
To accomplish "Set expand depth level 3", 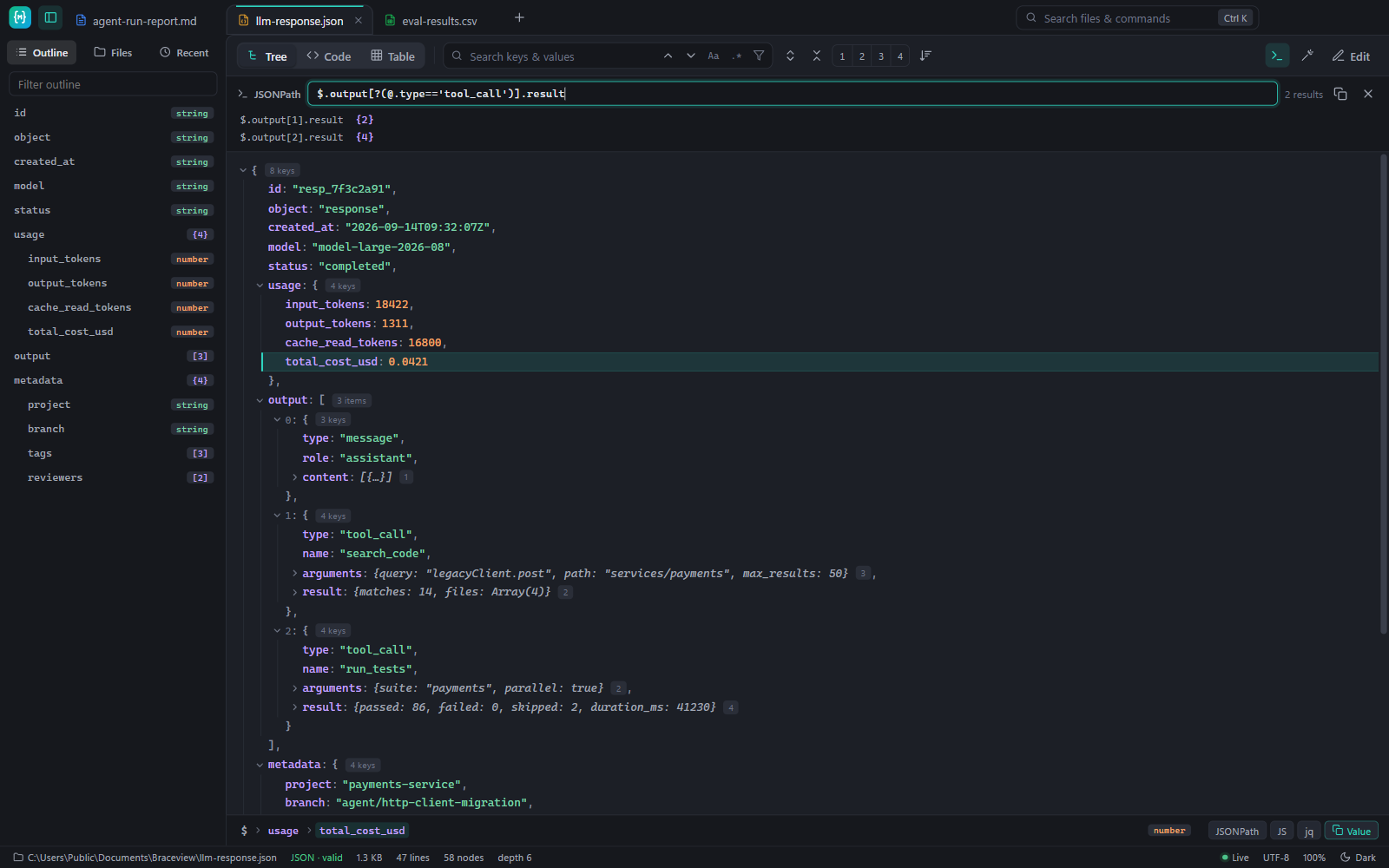I will tap(881, 56).
